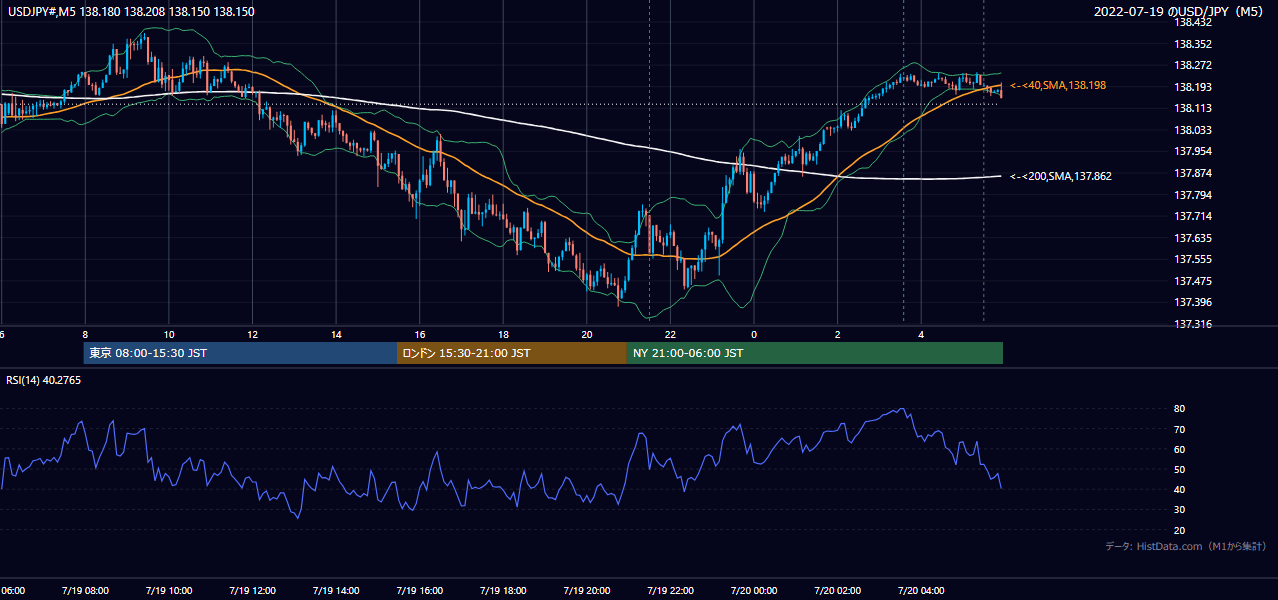Click RSI level 30 on the scale
Viewport: 1278px width, 600px height.
[x=1180, y=510]
